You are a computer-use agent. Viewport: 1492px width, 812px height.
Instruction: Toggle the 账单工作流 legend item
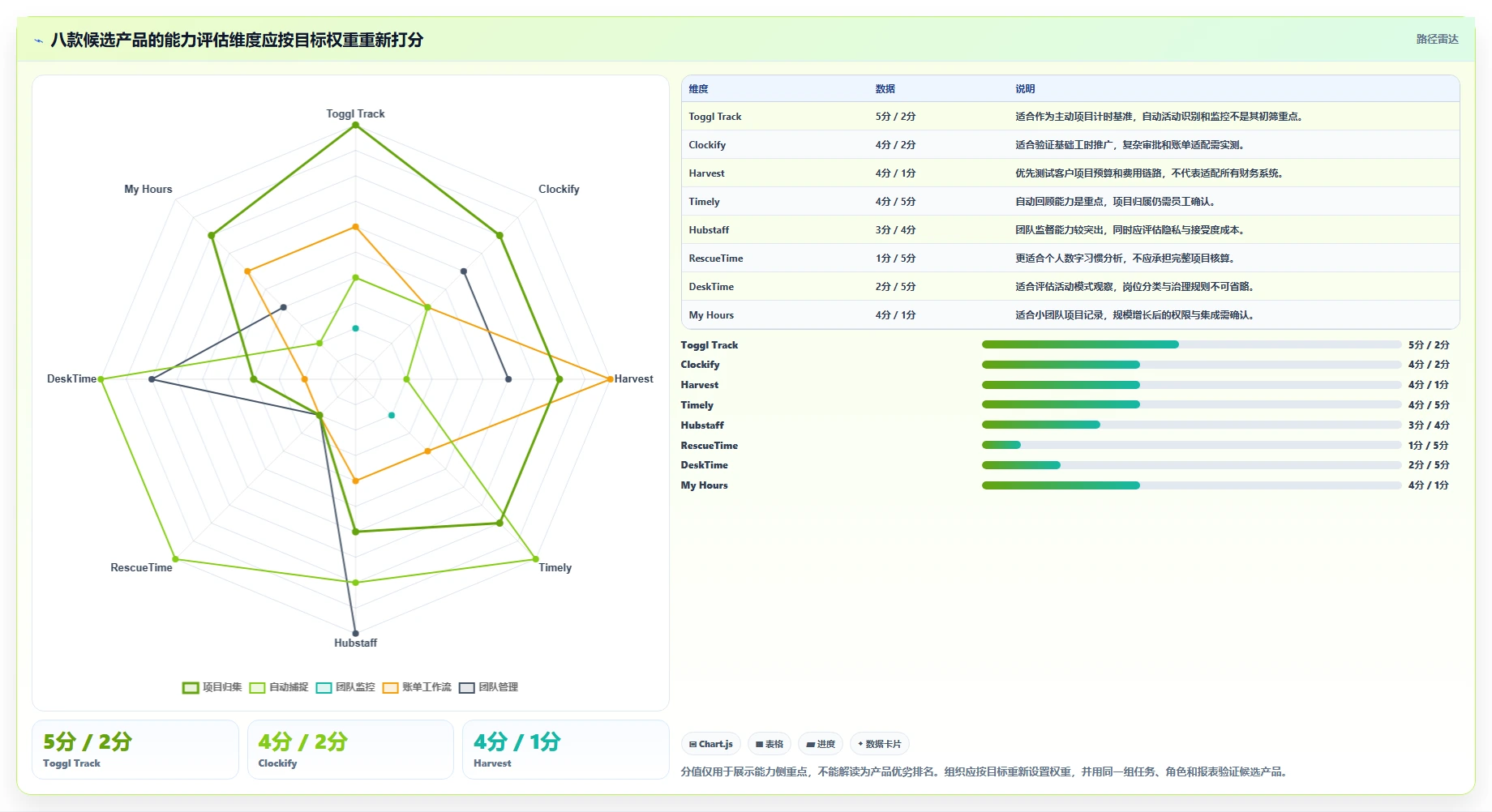[417, 687]
